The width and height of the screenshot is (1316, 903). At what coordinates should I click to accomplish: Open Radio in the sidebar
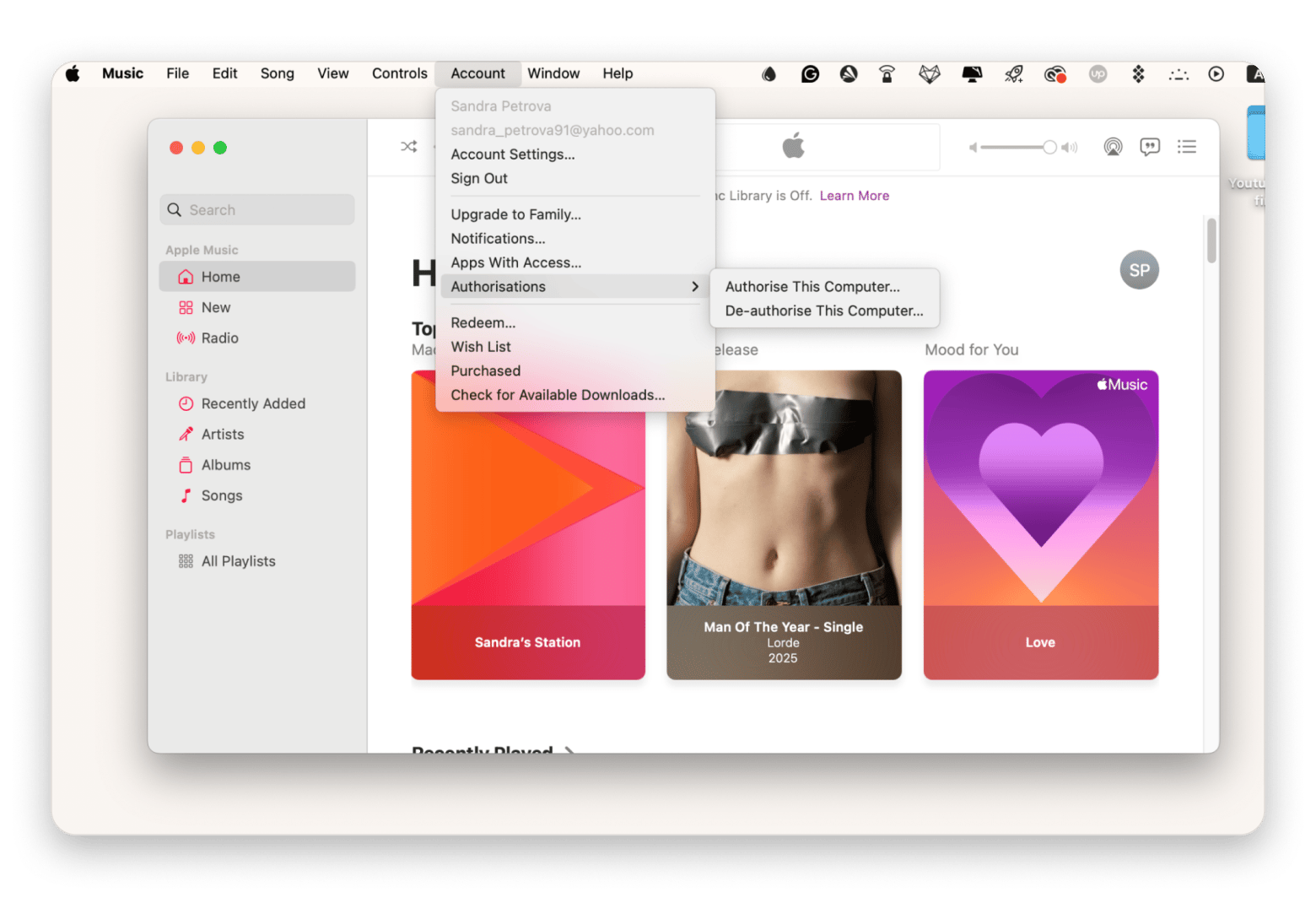click(x=219, y=338)
